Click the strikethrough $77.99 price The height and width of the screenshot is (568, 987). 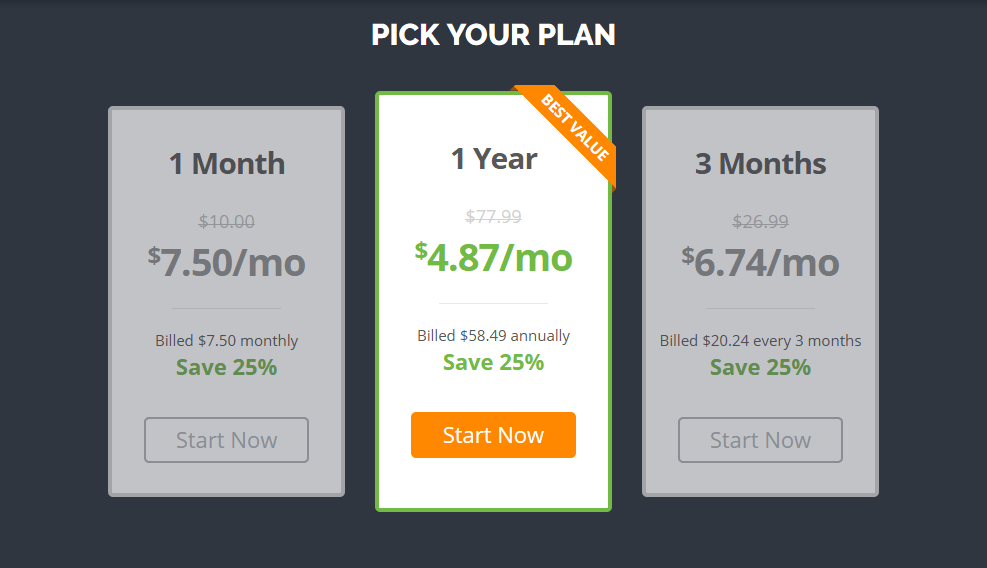coord(493,216)
